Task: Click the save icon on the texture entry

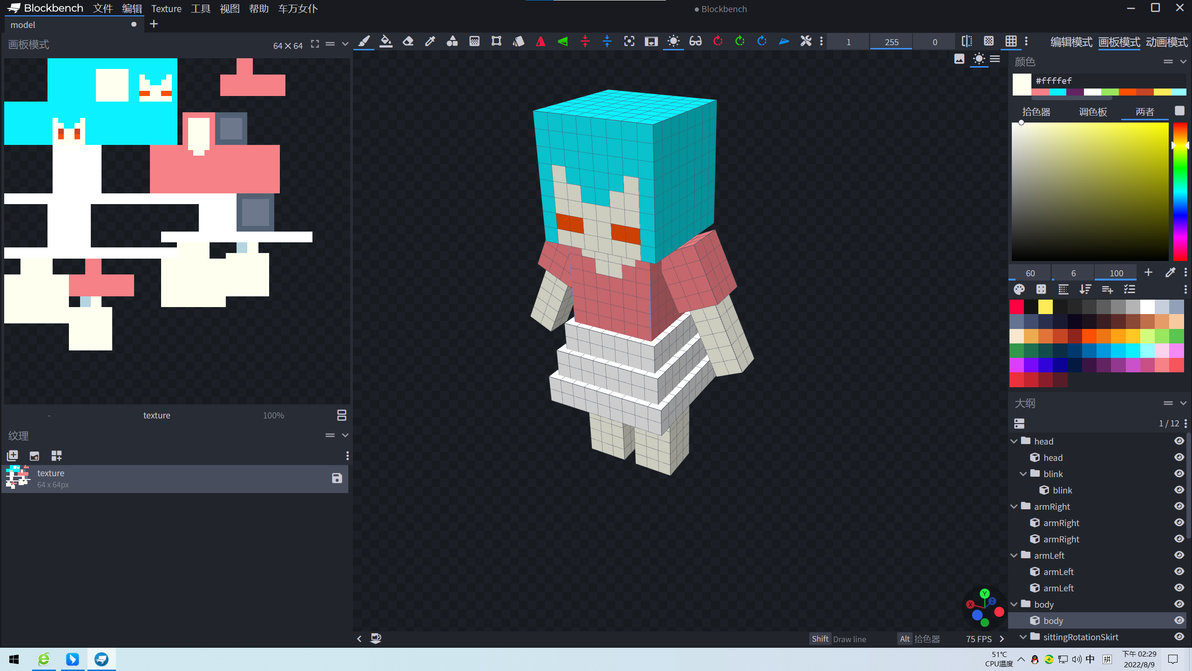Action: (337, 478)
